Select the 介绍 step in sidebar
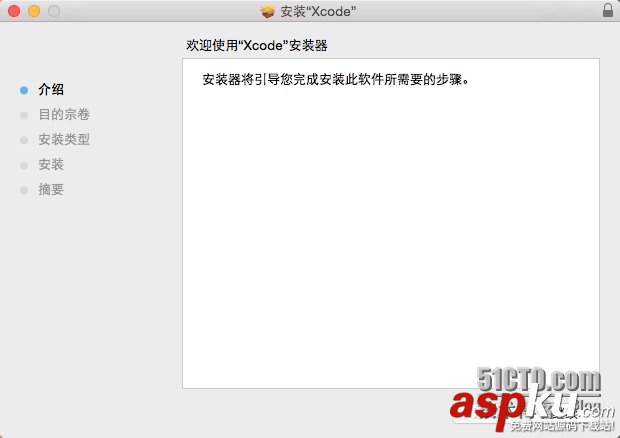 coord(51,89)
